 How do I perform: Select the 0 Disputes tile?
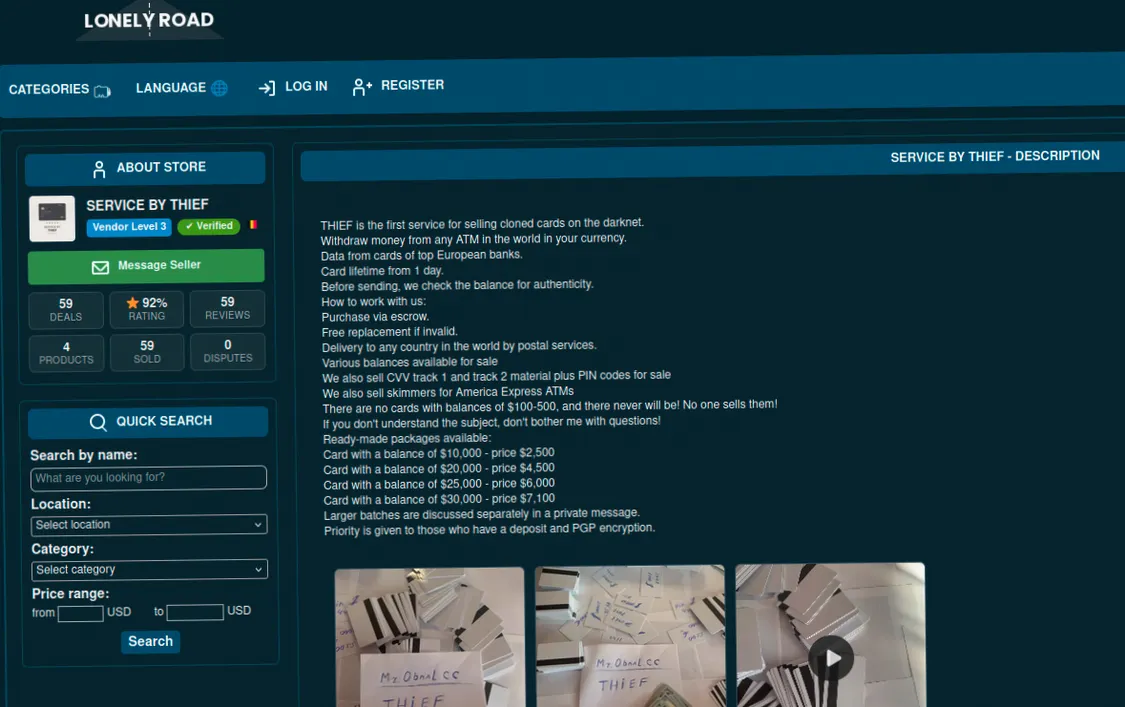point(228,351)
